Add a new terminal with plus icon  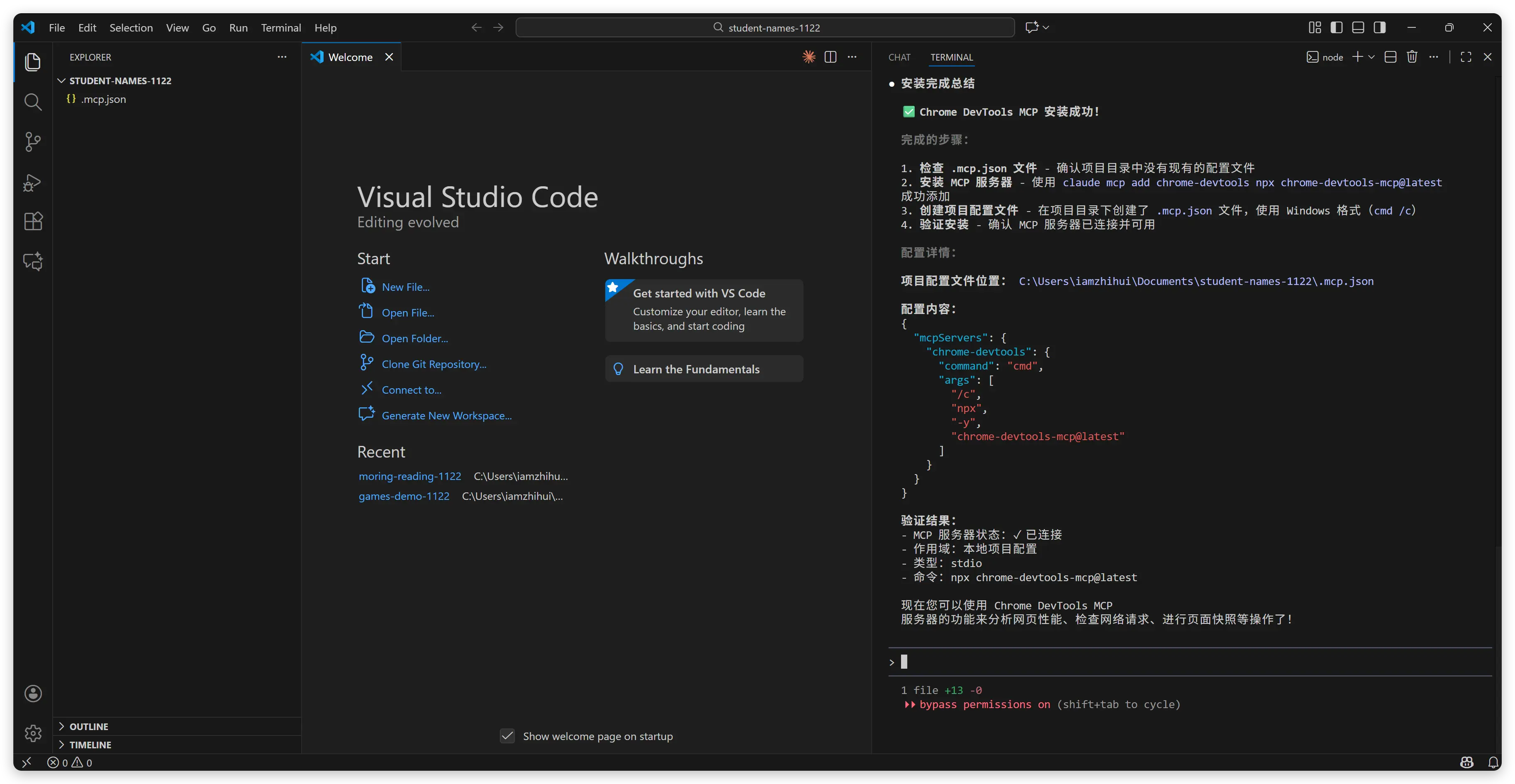[1357, 57]
